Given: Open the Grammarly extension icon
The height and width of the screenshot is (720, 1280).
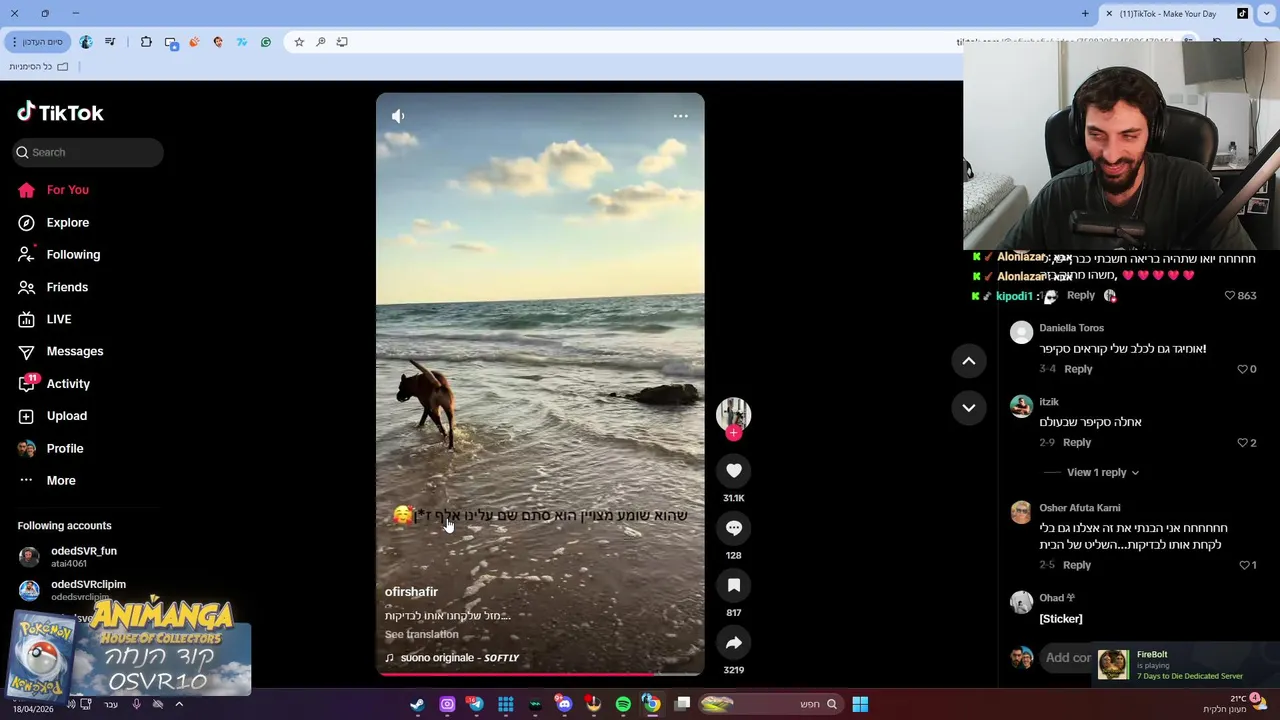Looking at the screenshot, I should pos(266,42).
